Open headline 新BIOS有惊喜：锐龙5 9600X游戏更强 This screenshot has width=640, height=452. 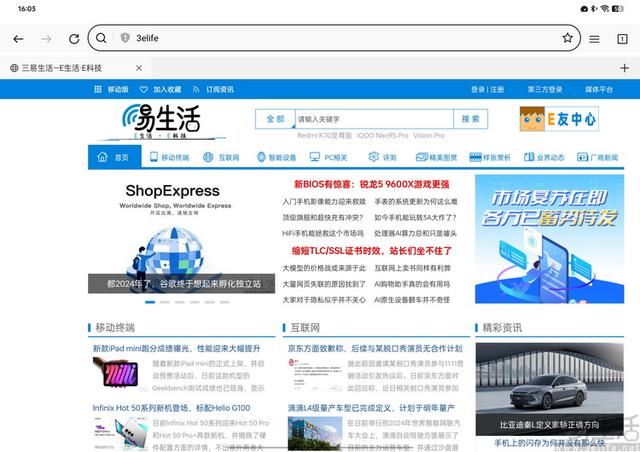(x=371, y=184)
